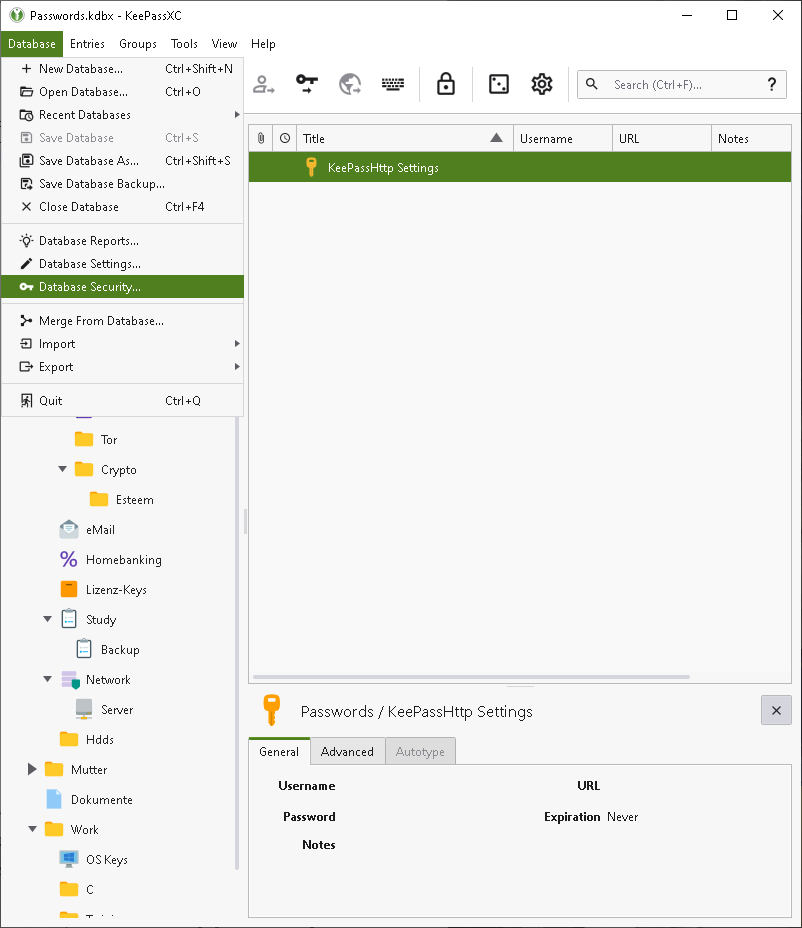Click the group tree vertical scrollbar
This screenshot has width=802, height=928.
click(237, 643)
